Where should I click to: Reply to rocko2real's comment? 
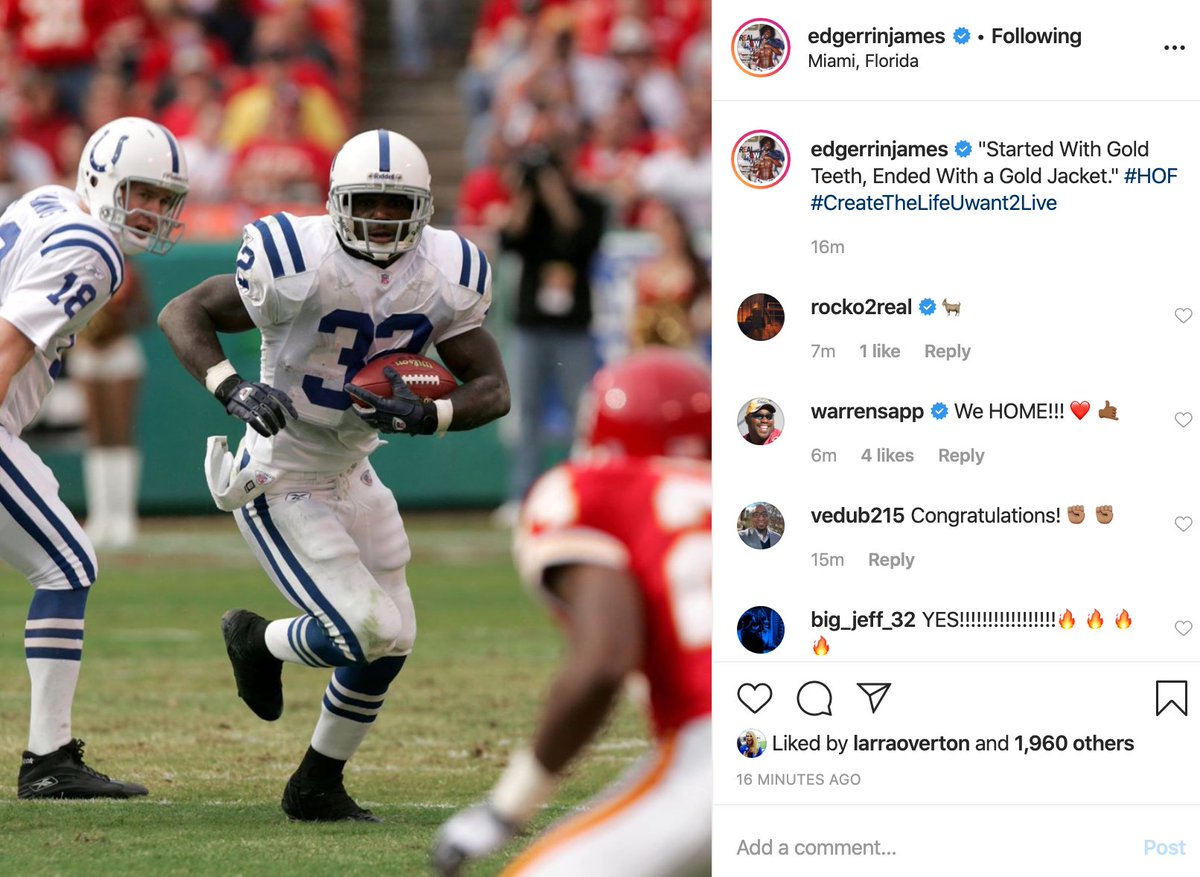pos(947,351)
